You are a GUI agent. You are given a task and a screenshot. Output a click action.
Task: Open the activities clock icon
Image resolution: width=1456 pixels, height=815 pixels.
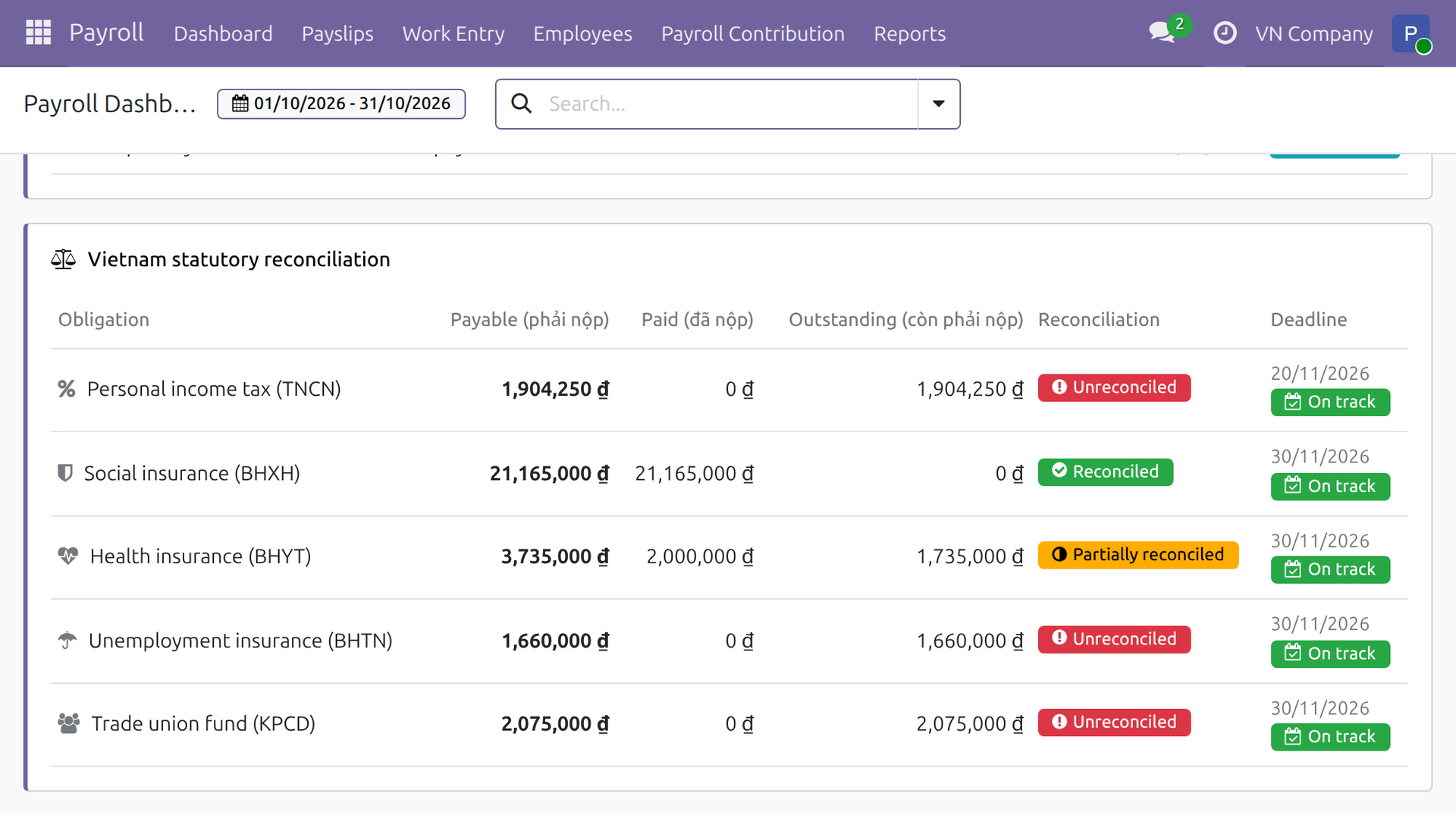1225,33
